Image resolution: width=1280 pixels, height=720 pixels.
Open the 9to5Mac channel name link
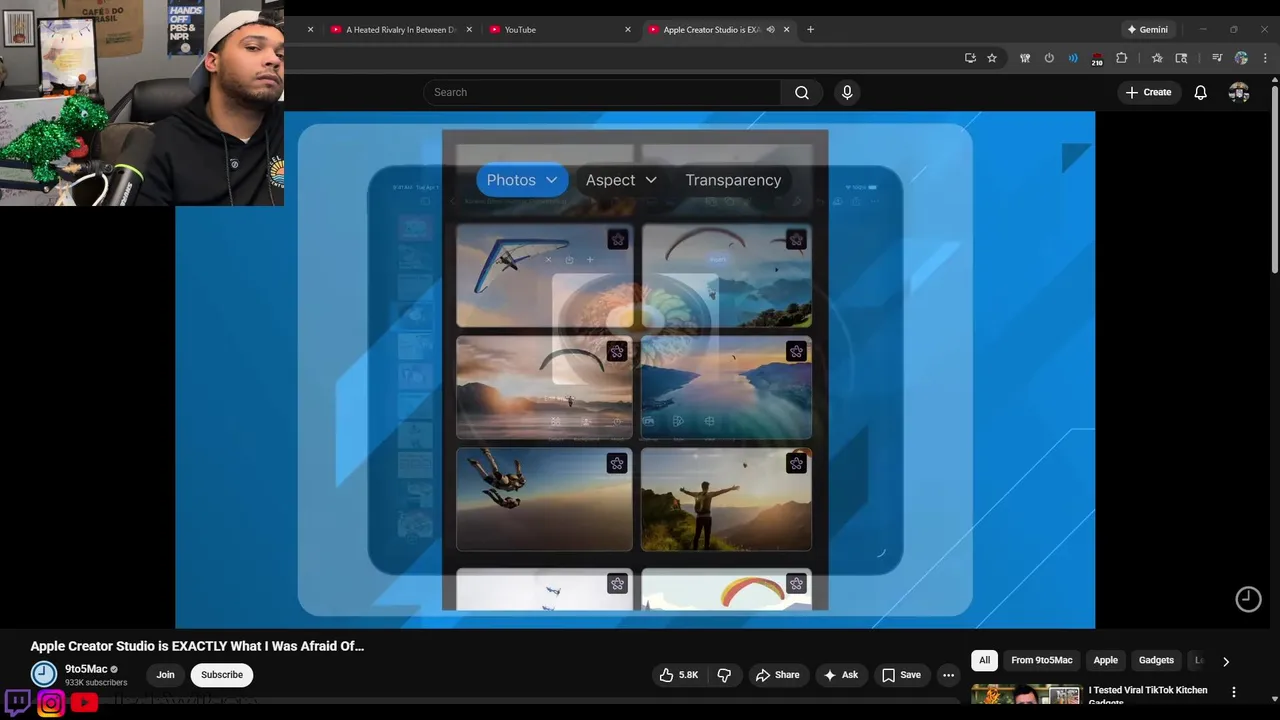coord(86,669)
